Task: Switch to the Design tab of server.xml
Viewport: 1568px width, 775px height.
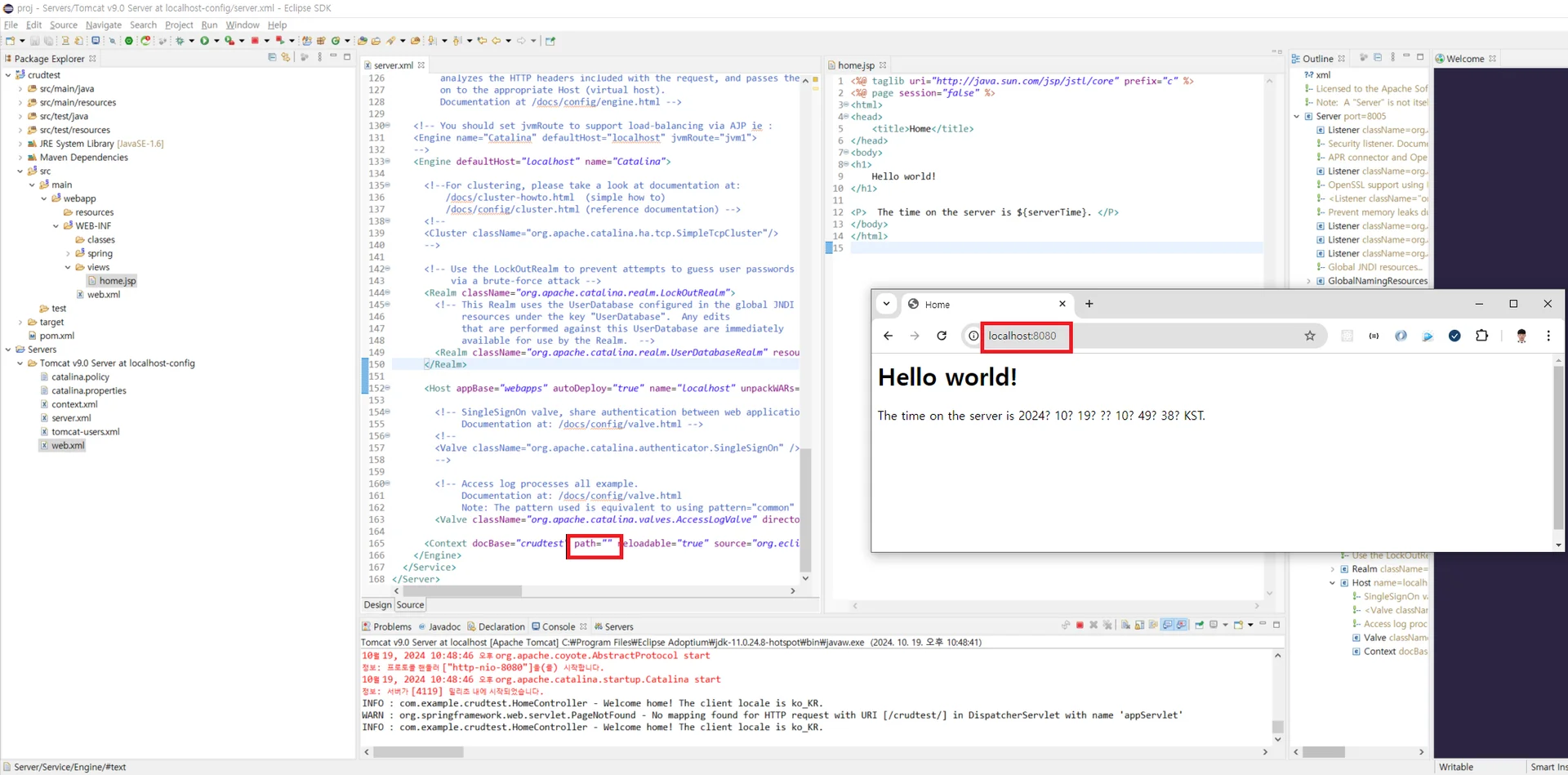Action: [x=376, y=604]
